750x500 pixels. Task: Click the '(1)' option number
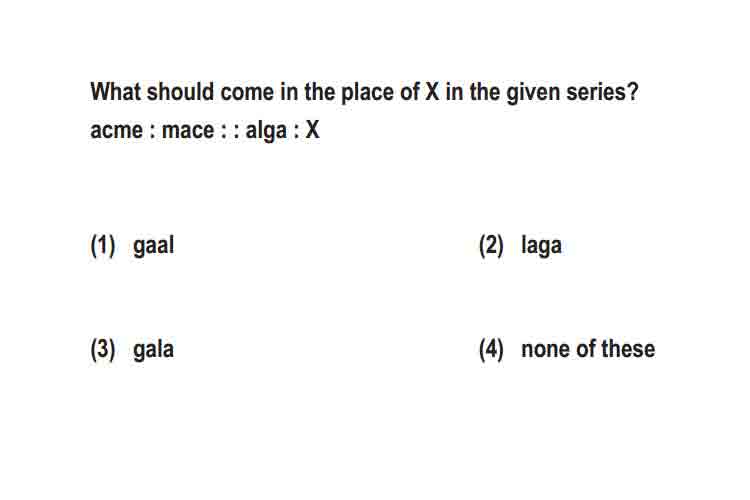(103, 246)
